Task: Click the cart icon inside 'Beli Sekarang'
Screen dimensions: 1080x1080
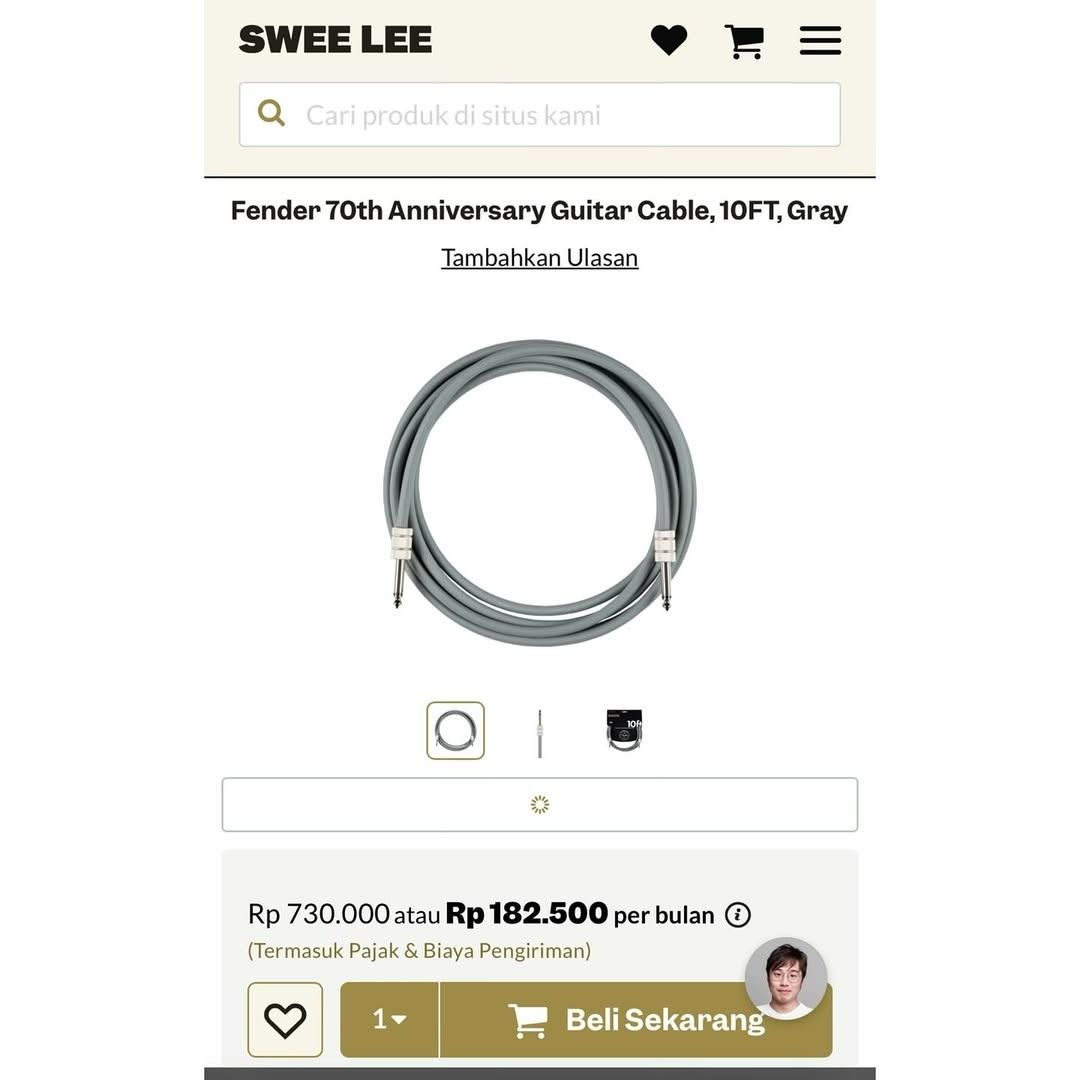Action: 528,1020
